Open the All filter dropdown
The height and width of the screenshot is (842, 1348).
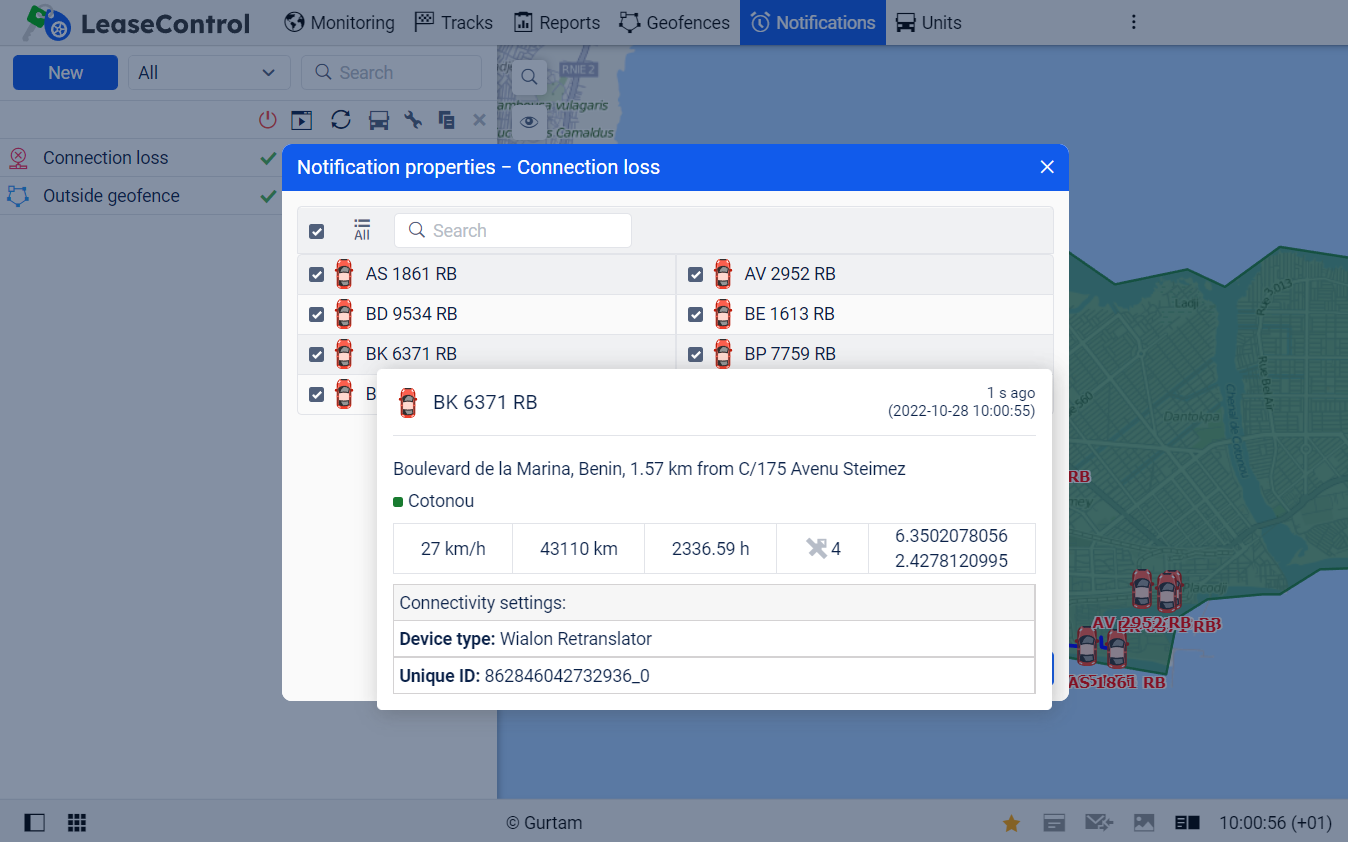pyautogui.click(x=209, y=73)
